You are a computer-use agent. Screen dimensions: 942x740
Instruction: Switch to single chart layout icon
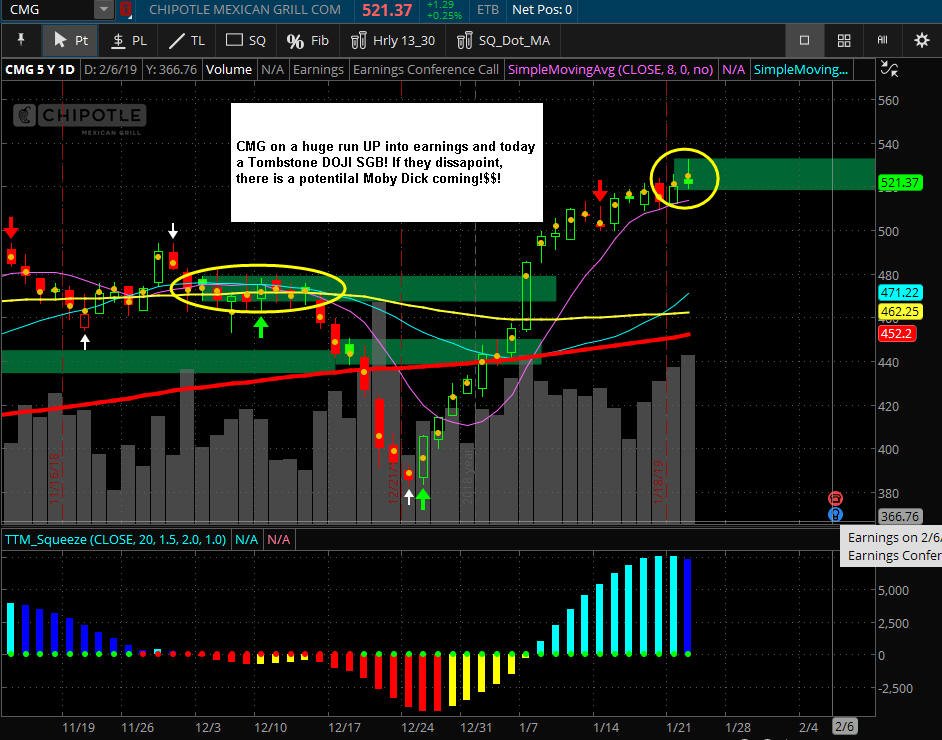click(x=804, y=40)
